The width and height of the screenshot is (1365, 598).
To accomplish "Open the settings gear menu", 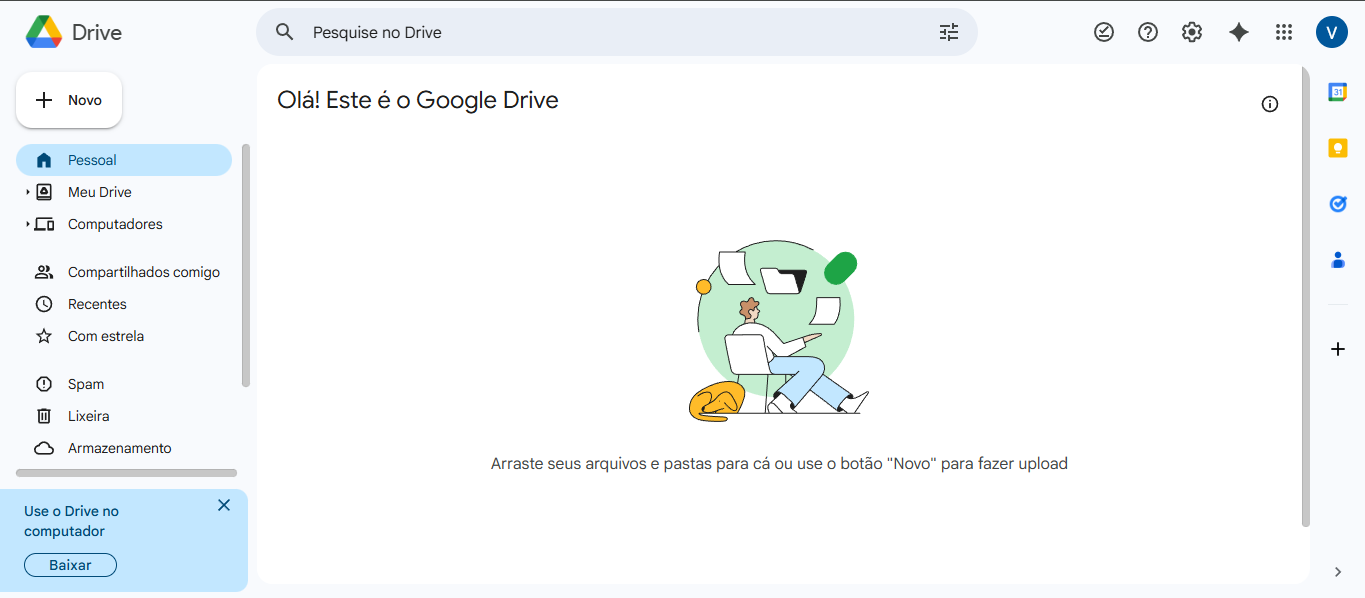I will pos(1191,32).
